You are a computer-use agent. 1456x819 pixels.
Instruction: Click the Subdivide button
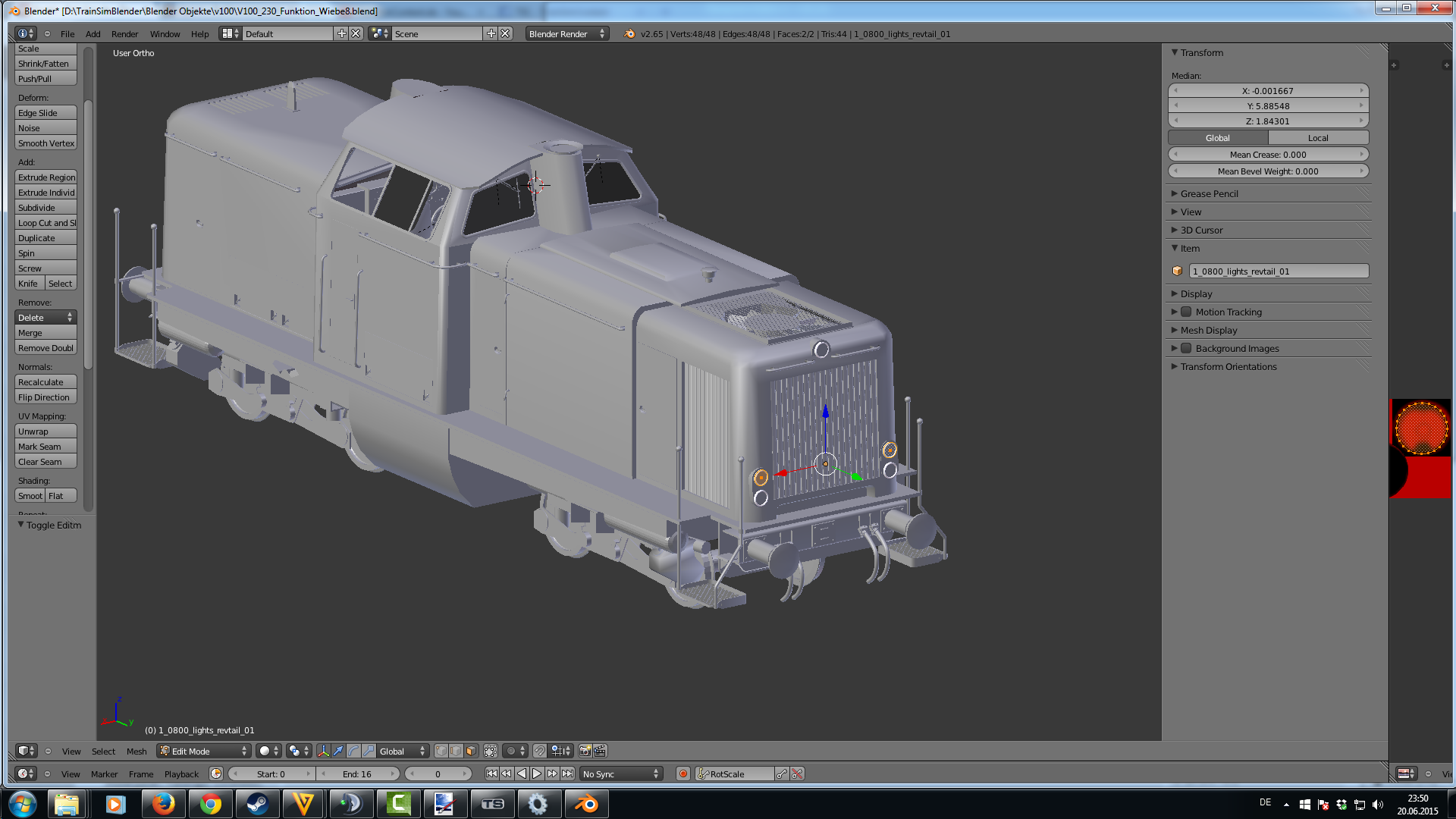pyautogui.click(x=45, y=207)
